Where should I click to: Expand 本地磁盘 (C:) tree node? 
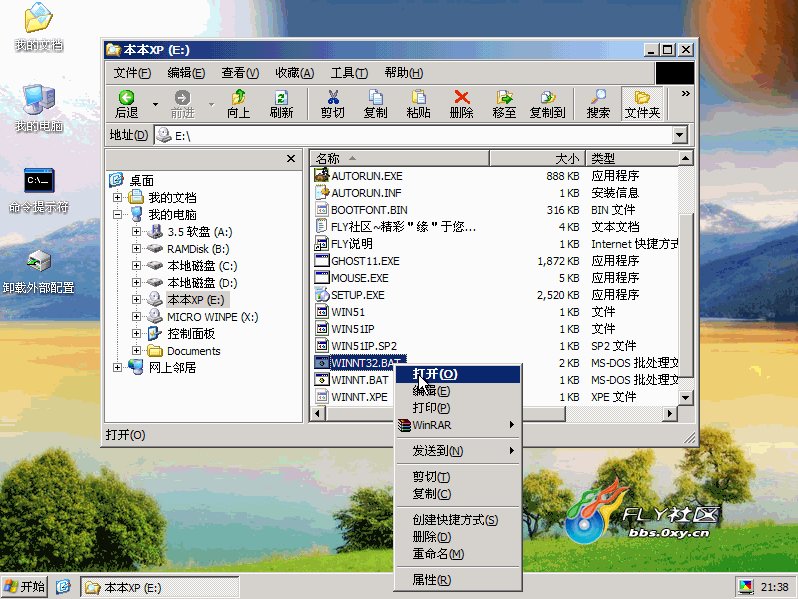coord(136,266)
